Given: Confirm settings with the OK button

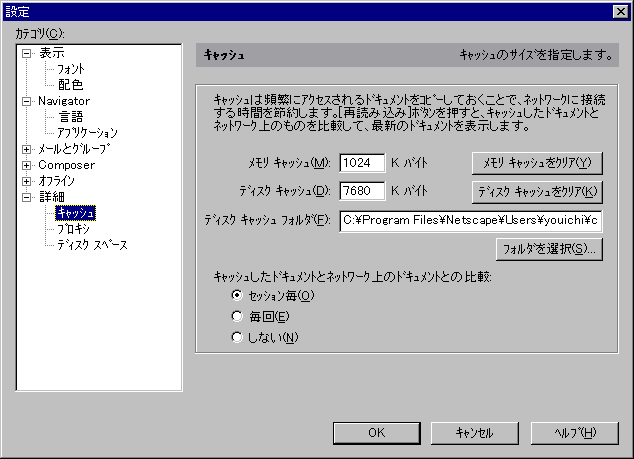Looking at the screenshot, I should click(376, 433).
